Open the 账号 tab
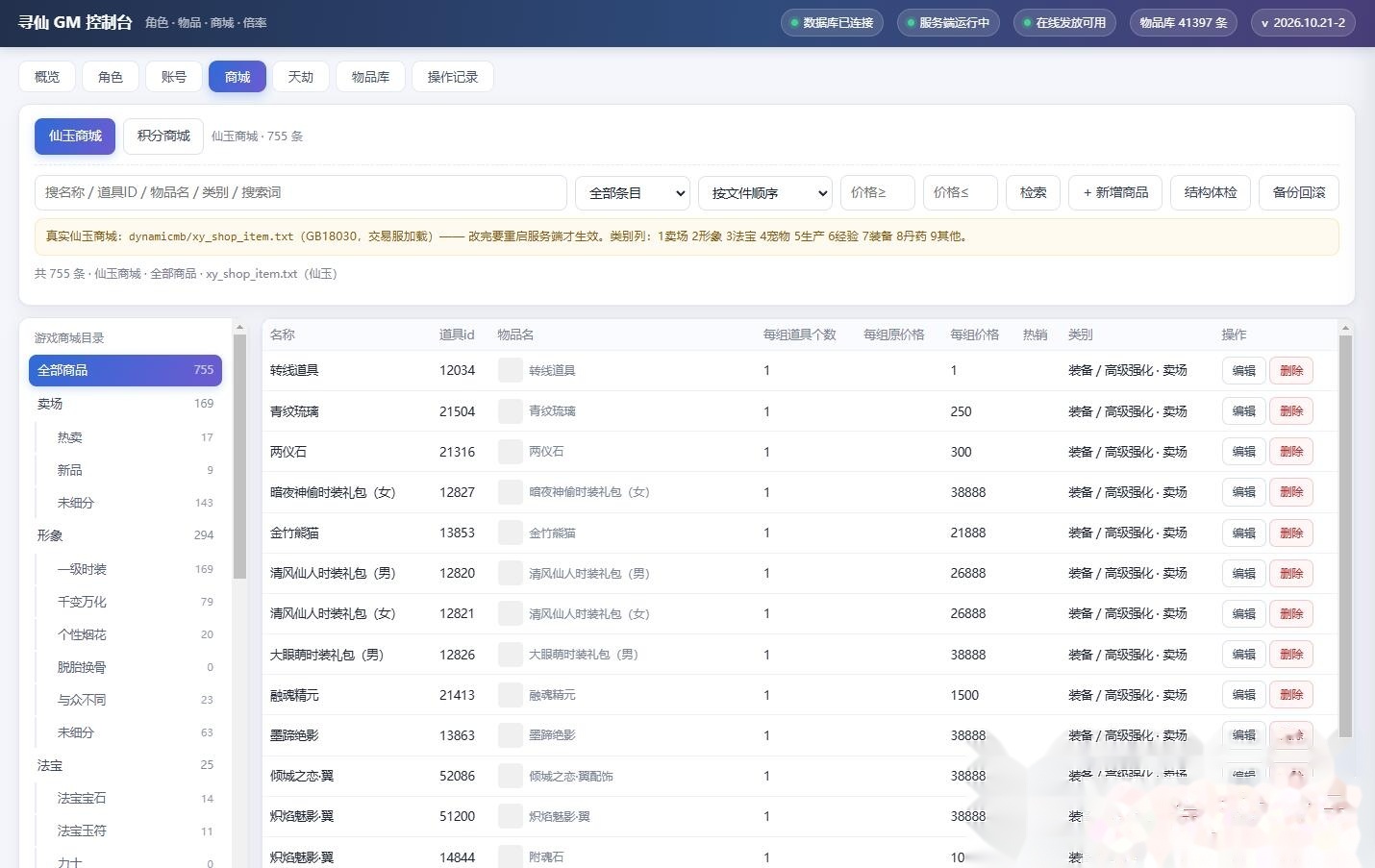Image resolution: width=1375 pixels, height=868 pixels. click(x=174, y=77)
